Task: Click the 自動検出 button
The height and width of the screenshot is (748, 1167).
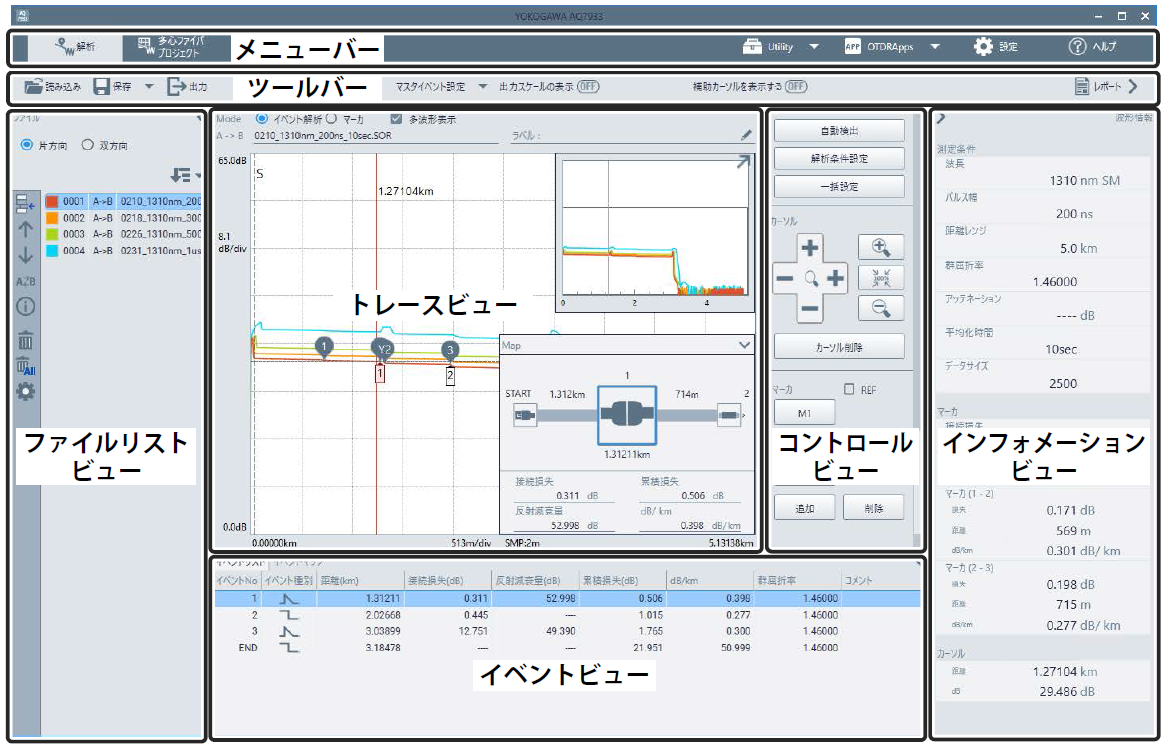Action: pyautogui.click(x=839, y=131)
